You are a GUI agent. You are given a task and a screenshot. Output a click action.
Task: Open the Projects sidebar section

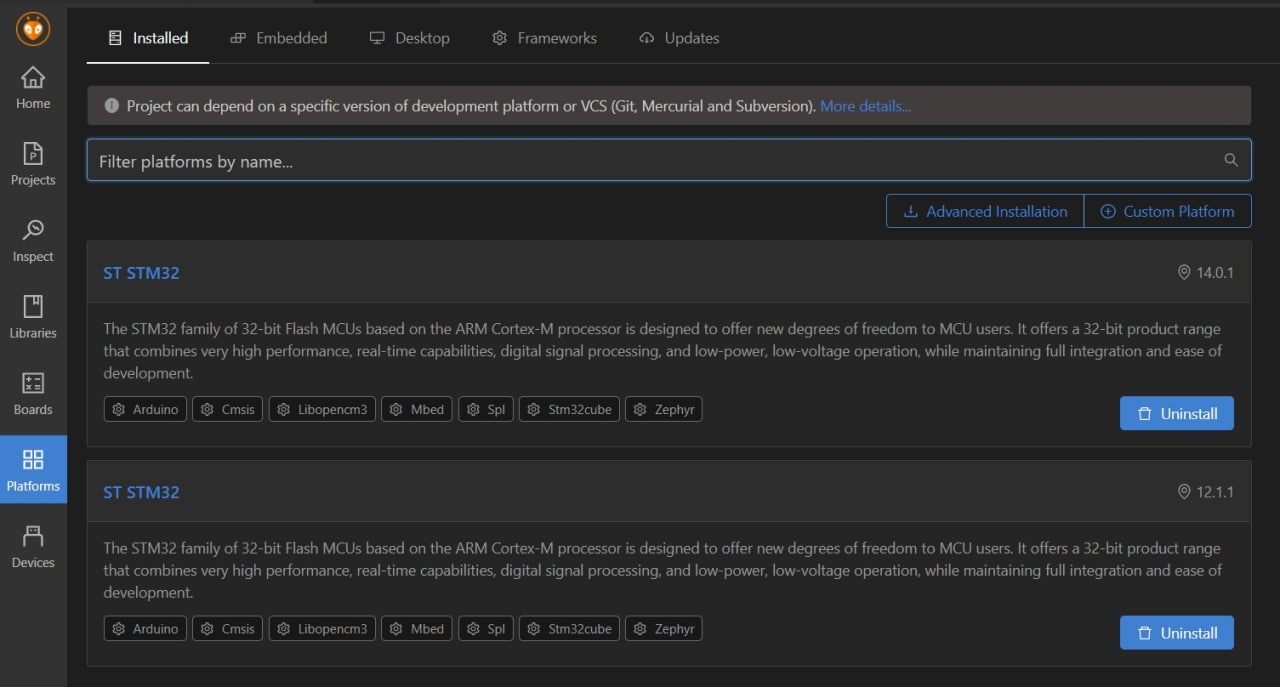coord(33,165)
